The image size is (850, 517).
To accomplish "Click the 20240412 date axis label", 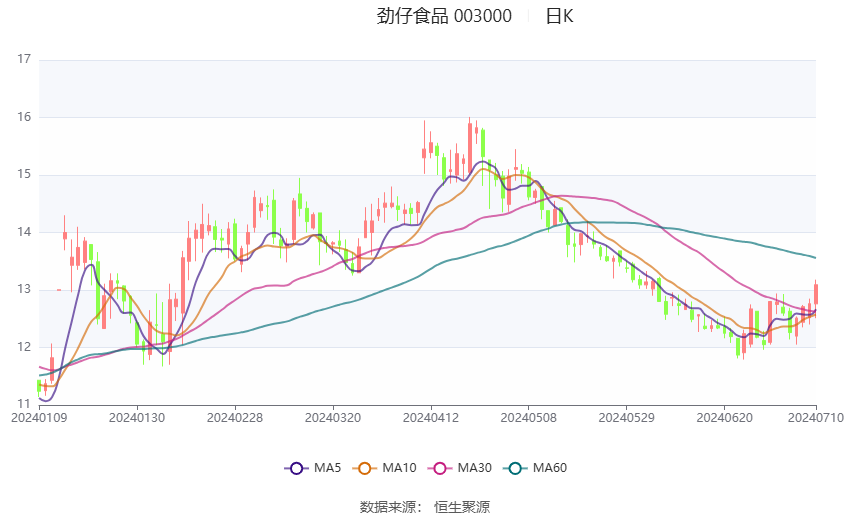I will [x=431, y=418].
